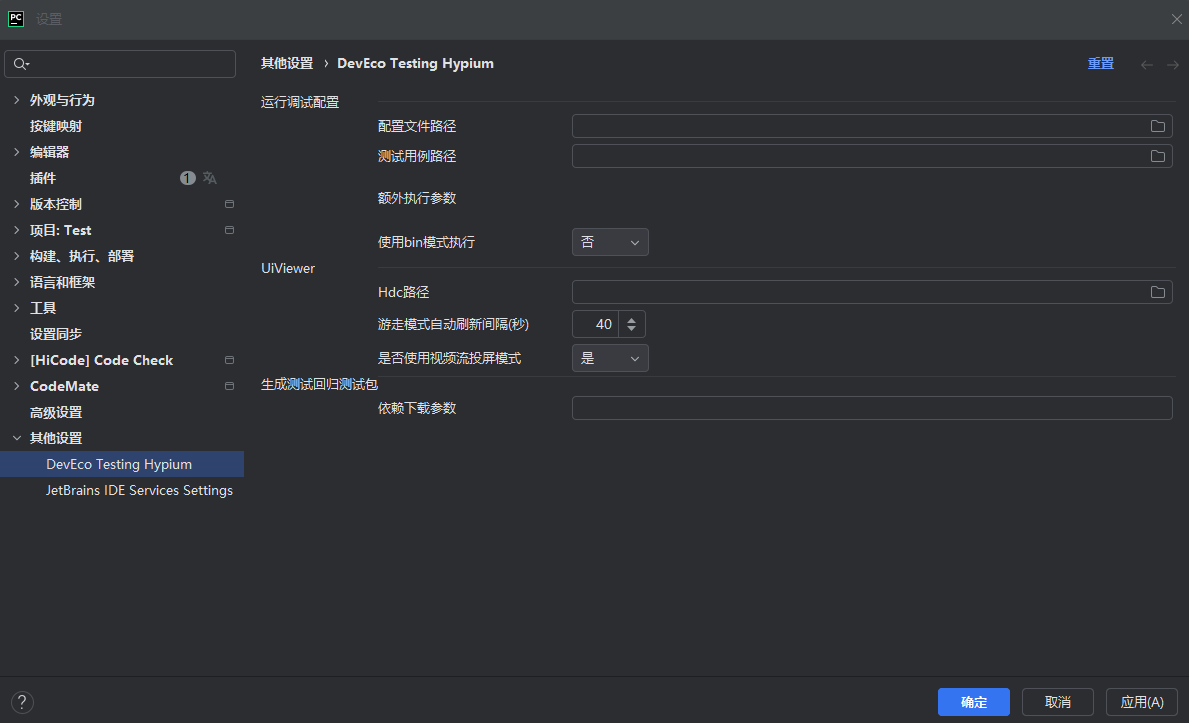1189x723 pixels.
Task: Click folder browse icon for 测试用例路径
Action: (x=1157, y=156)
